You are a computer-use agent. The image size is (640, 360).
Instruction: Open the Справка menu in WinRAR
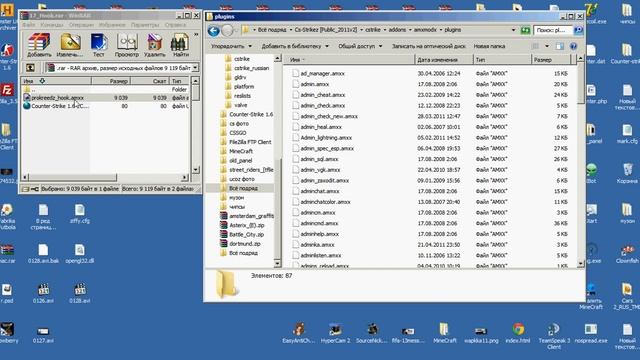[x=175, y=25]
